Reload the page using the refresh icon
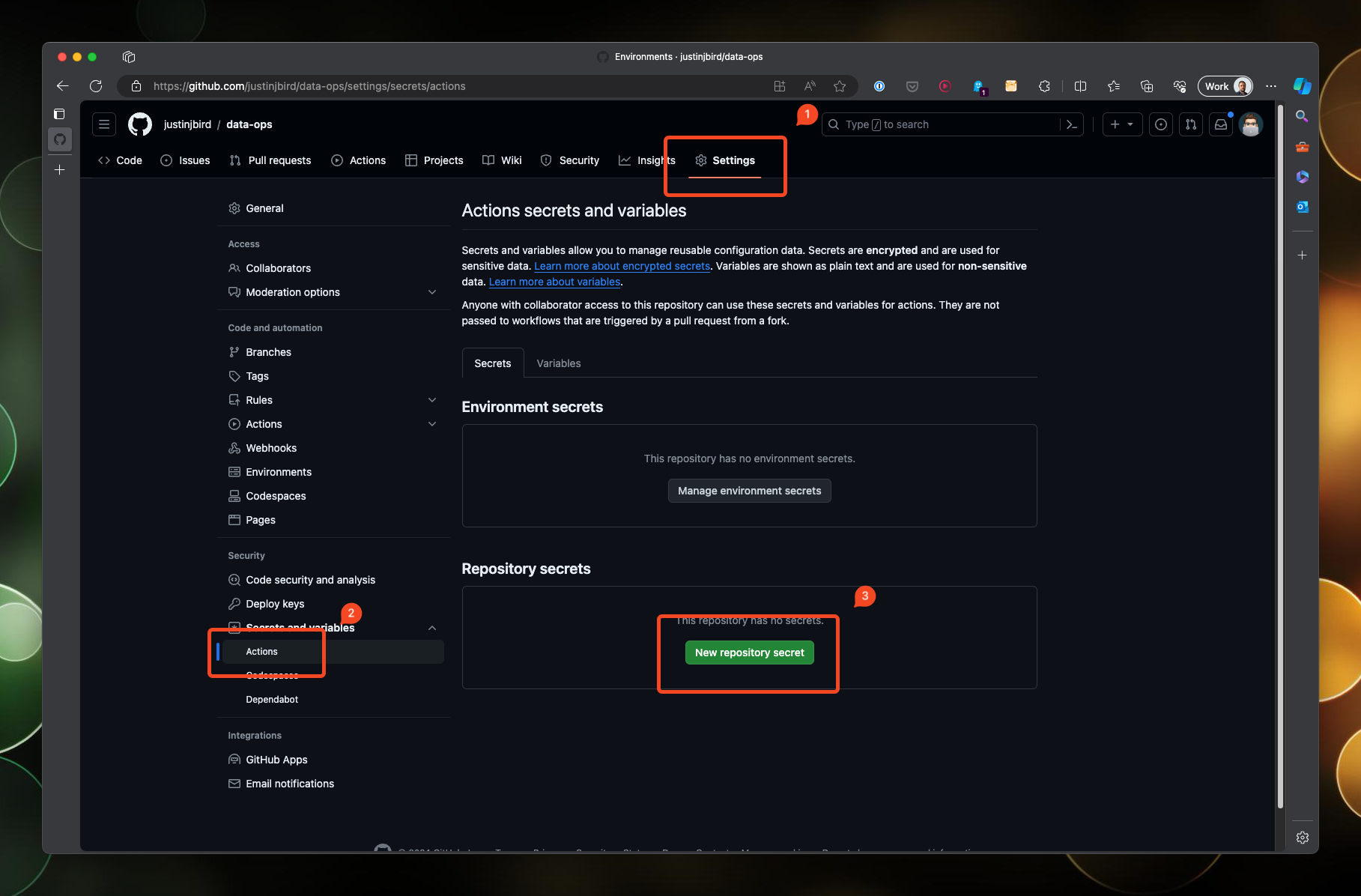1361x896 pixels. (x=96, y=85)
